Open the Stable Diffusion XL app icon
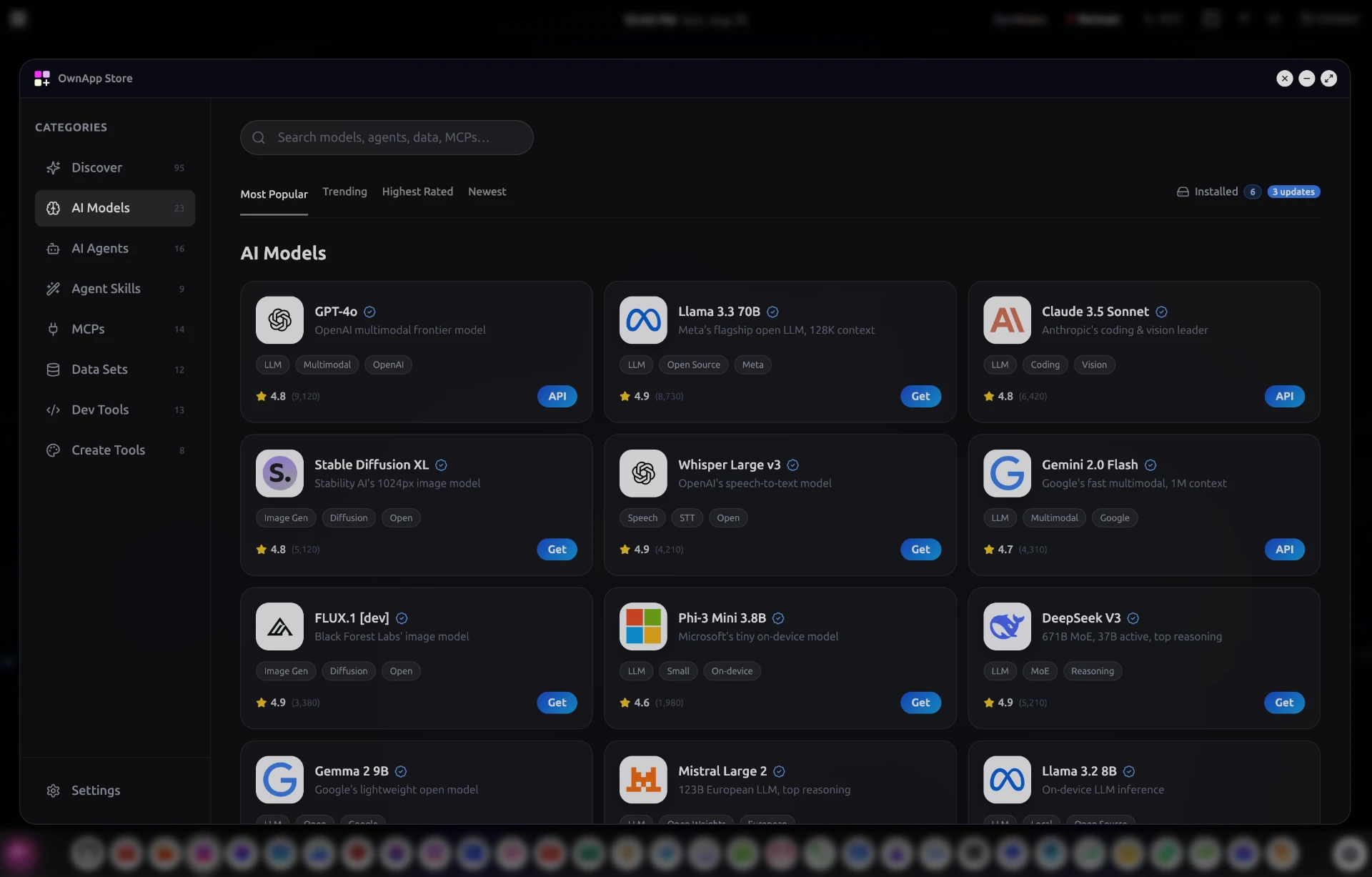This screenshot has width=1372, height=877. pyautogui.click(x=279, y=473)
